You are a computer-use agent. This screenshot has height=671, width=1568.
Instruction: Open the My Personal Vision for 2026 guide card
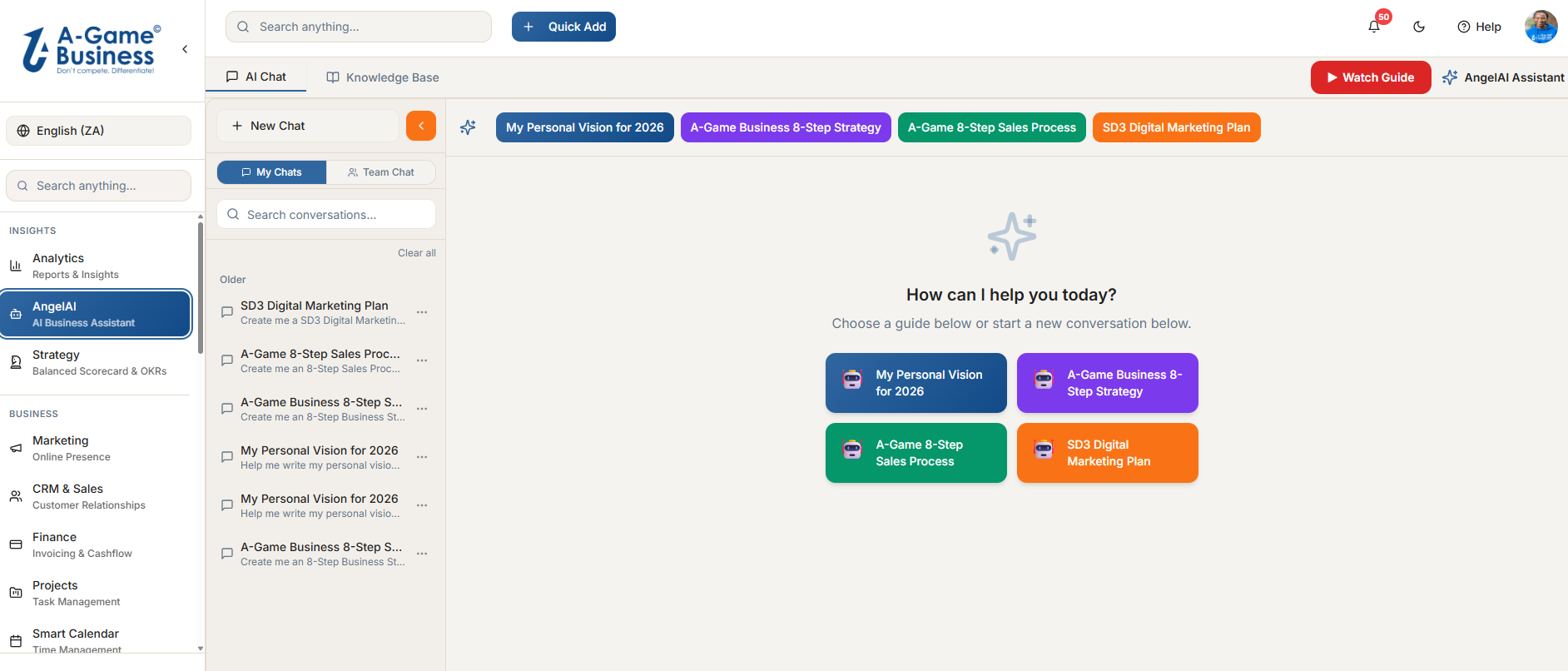[x=916, y=383]
